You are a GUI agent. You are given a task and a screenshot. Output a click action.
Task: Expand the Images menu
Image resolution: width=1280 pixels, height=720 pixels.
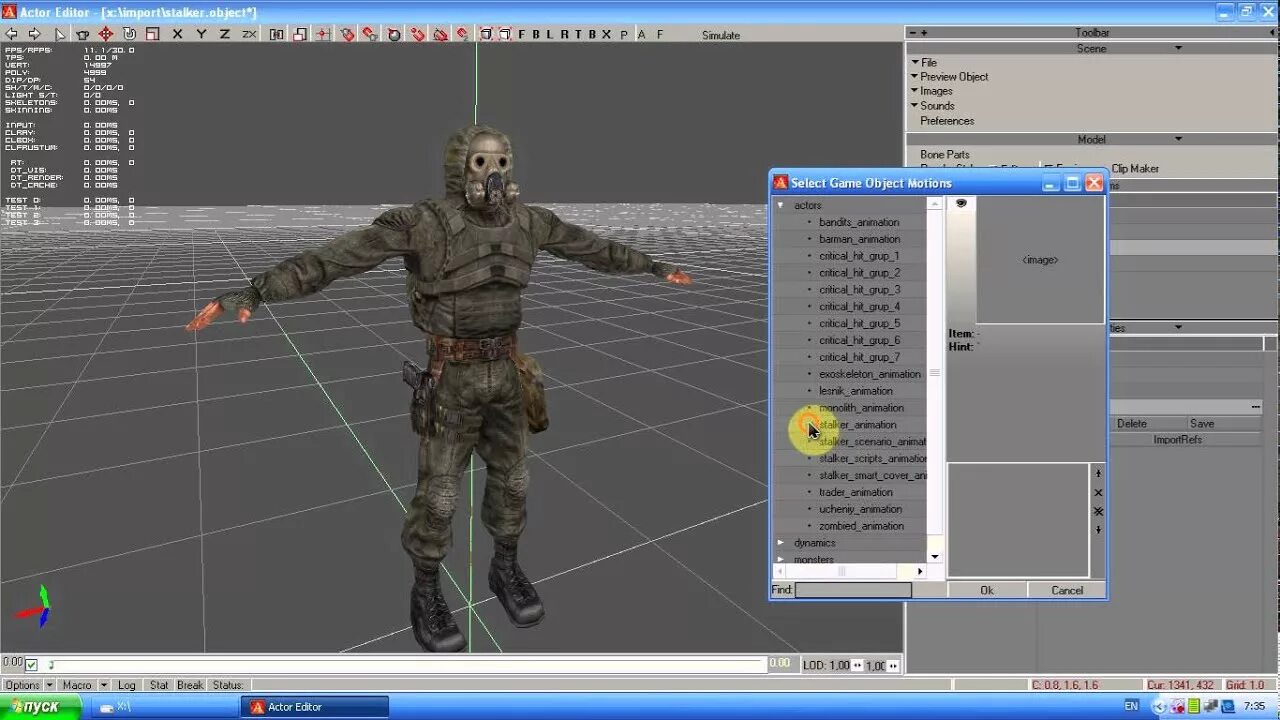pos(936,91)
